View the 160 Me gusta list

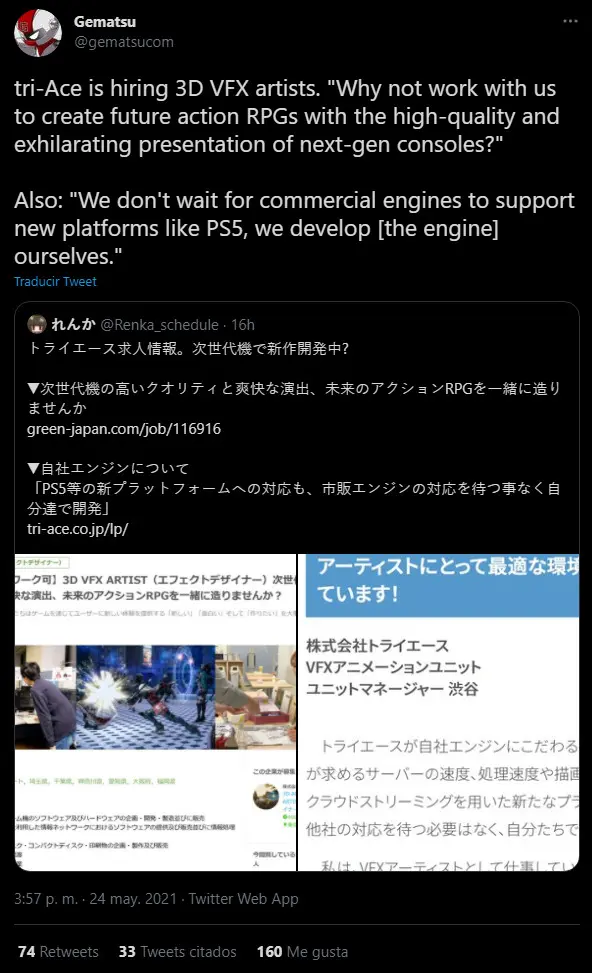(302, 952)
